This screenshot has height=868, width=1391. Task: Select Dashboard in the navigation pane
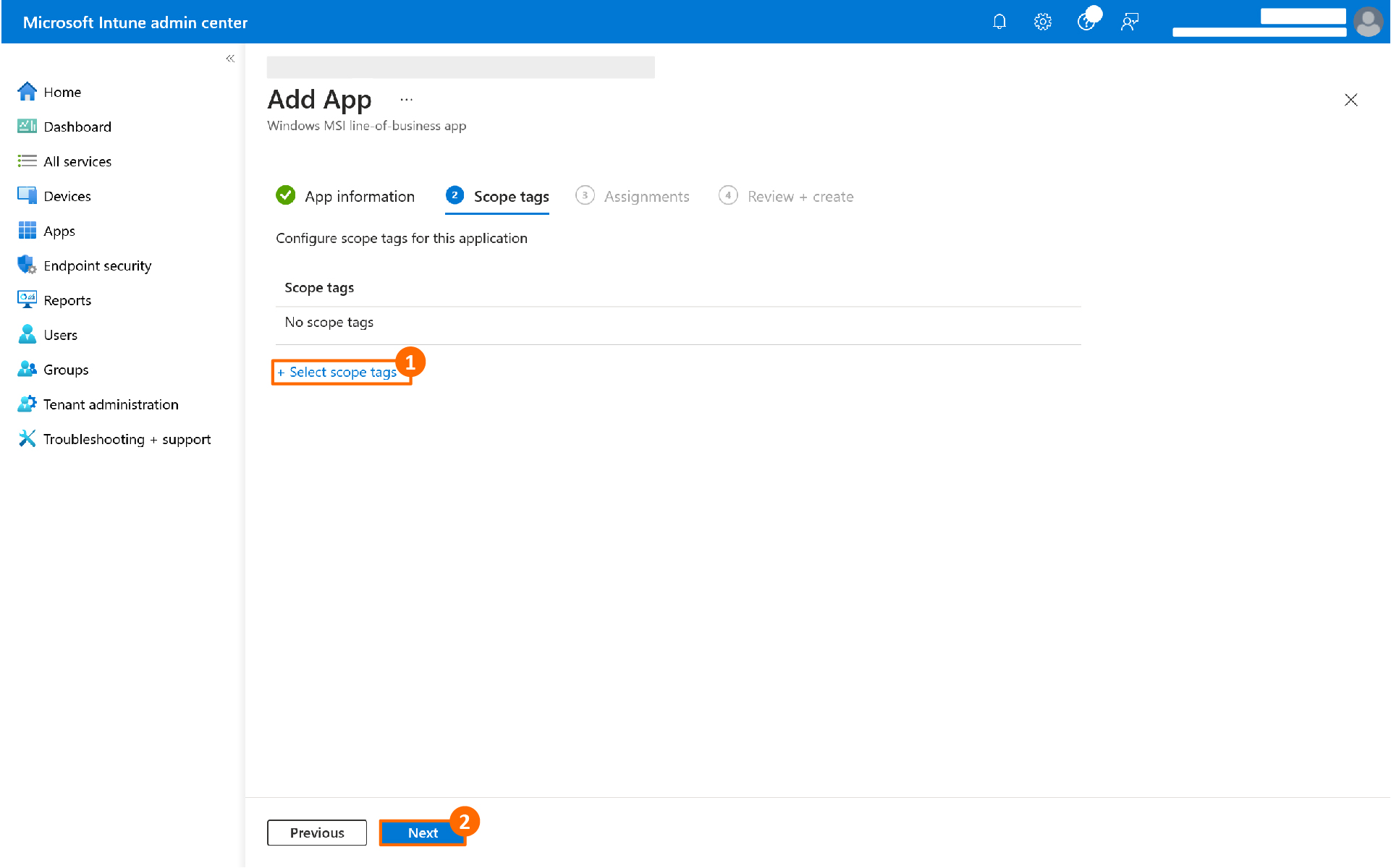coord(77,127)
